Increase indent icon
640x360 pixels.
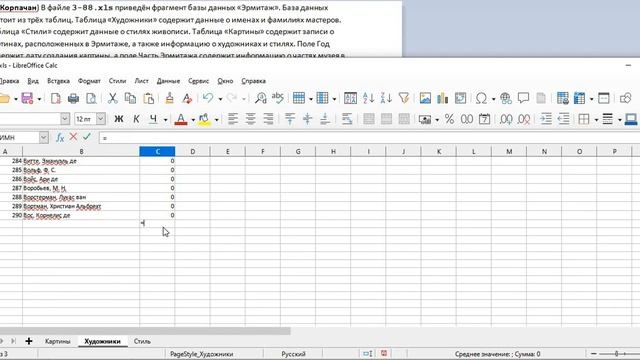point(546,119)
